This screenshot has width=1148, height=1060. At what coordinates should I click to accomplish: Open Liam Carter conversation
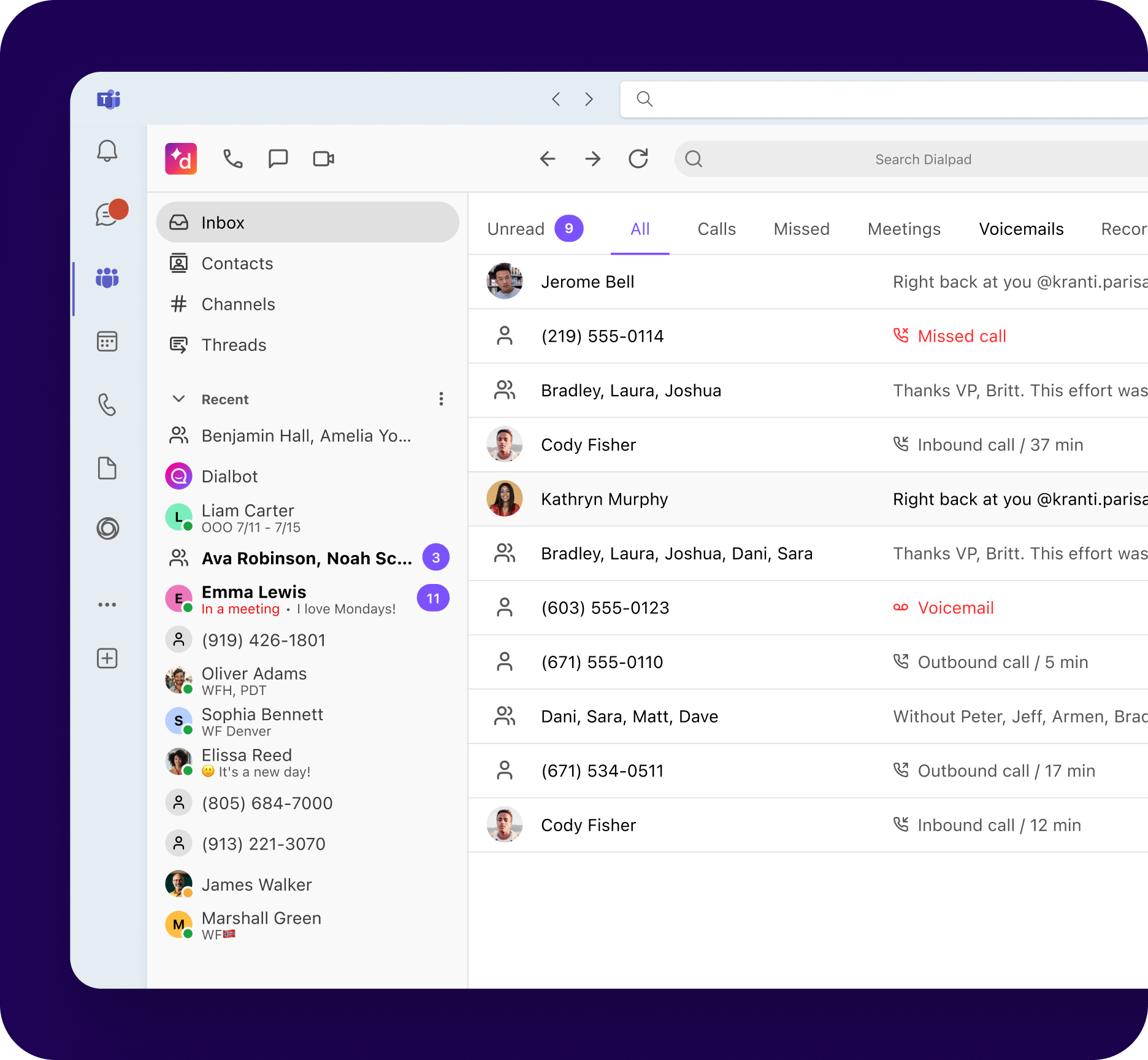point(308,517)
